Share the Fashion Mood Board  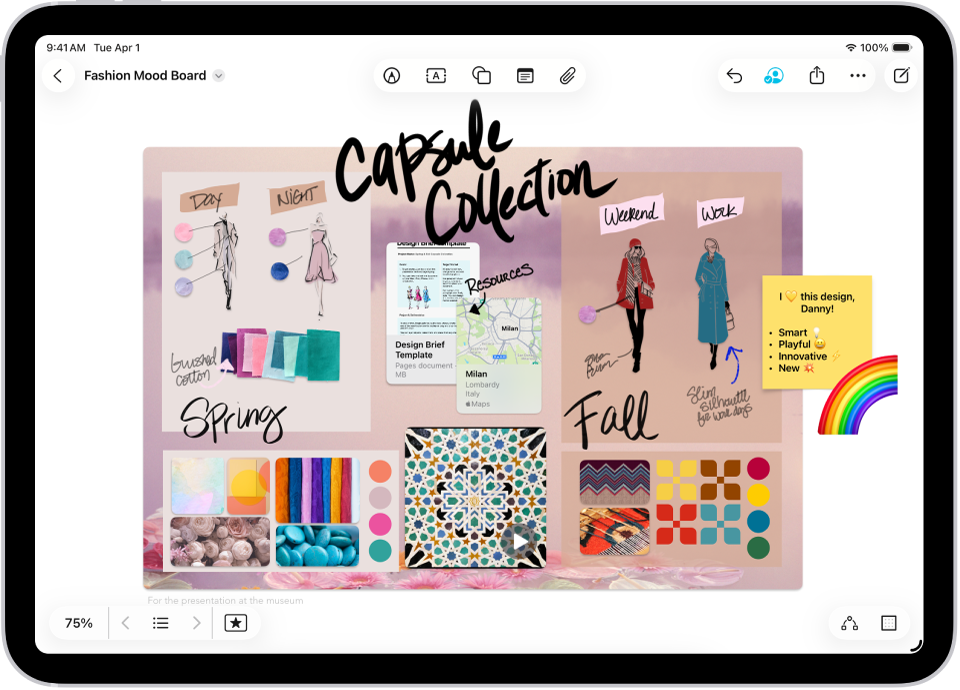click(816, 75)
